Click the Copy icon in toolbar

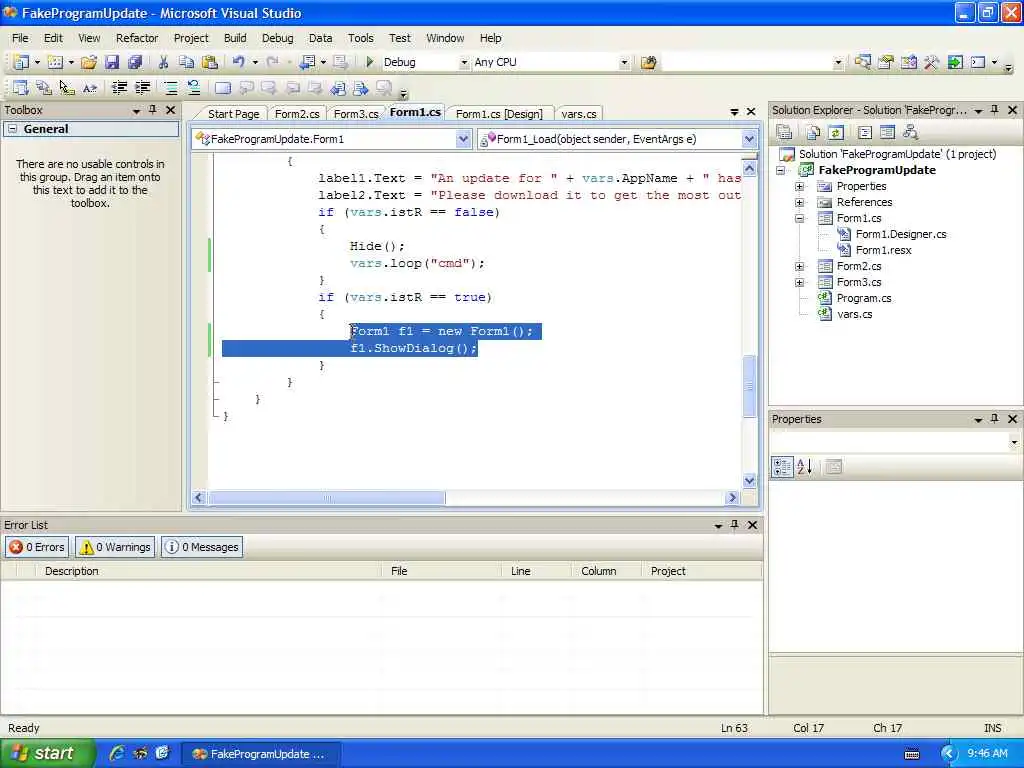tap(186, 62)
